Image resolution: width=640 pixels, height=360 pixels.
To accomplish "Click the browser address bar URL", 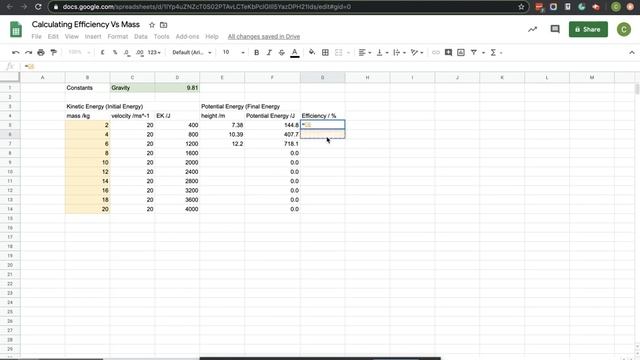I will (207, 7).
